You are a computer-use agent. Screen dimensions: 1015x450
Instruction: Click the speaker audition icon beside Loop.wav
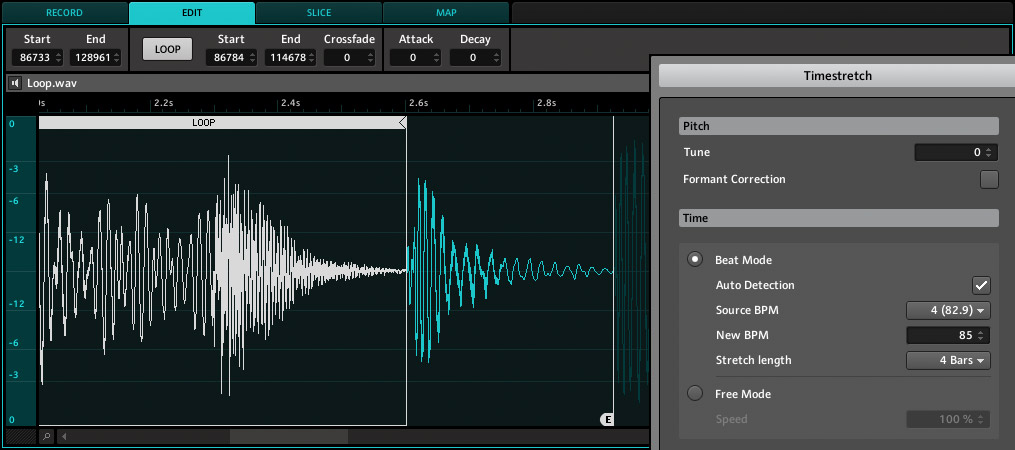15,84
